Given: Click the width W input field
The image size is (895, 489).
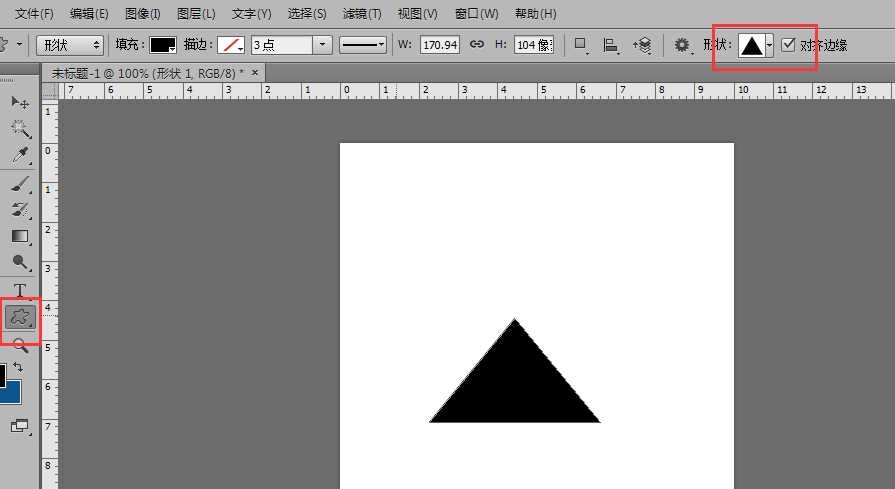Looking at the screenshot, I should [440, 45].
